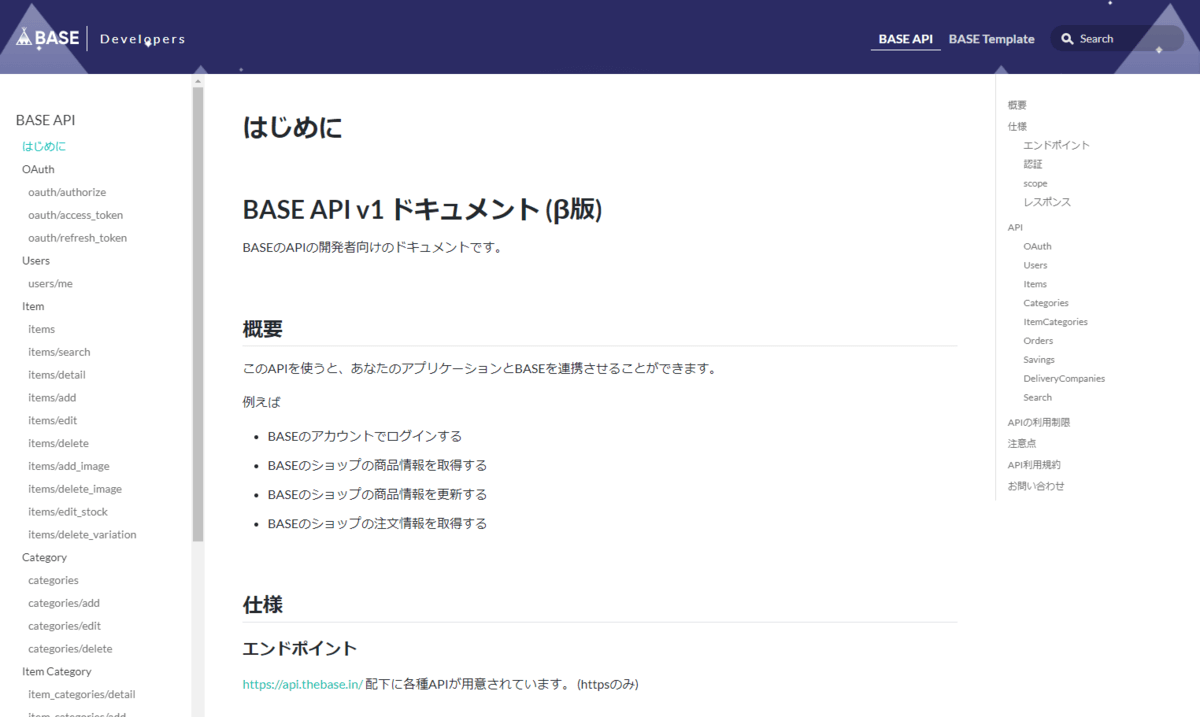Screen dimensions: 1200x717
Task: Click the sidebar scrollbar thumb
Action: [x=198, y=314]
